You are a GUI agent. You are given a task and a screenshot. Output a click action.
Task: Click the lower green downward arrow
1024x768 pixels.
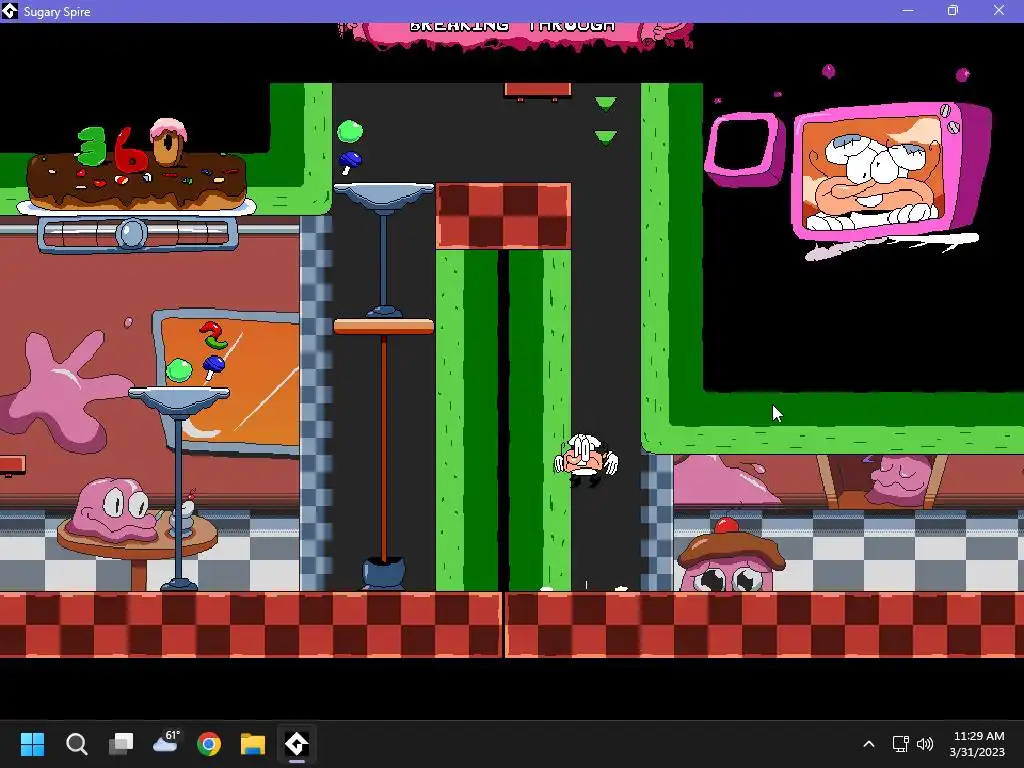tap(605, 138)
